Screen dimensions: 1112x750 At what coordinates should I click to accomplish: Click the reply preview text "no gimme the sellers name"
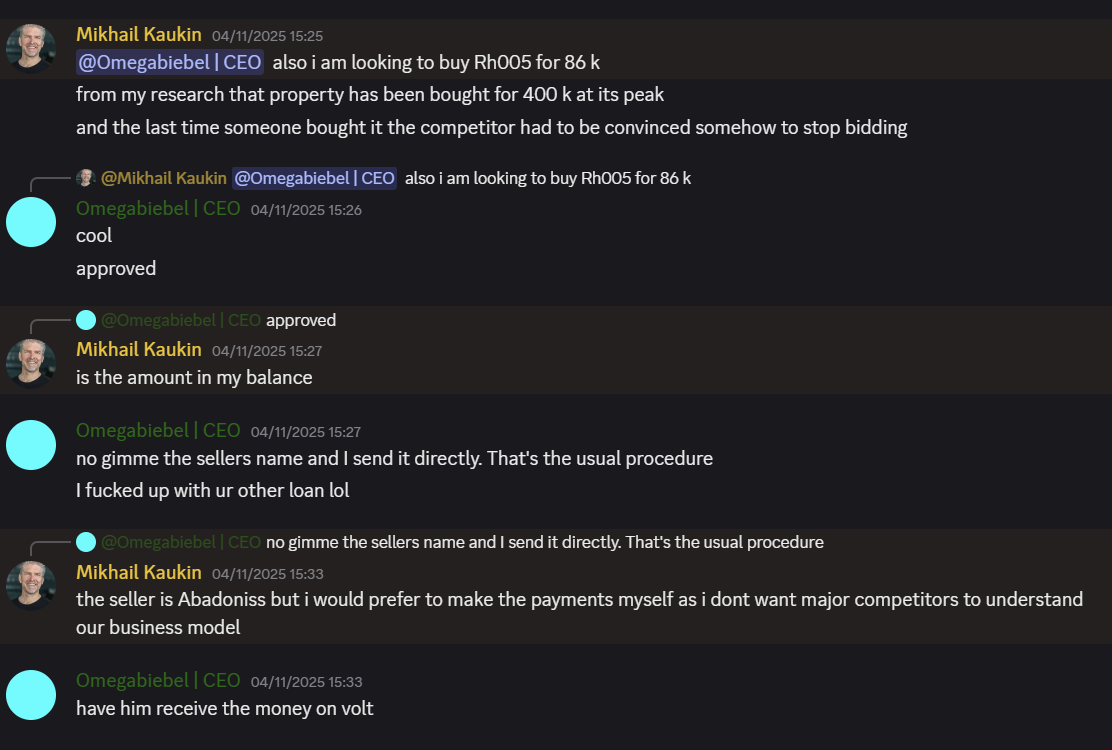coord(544,542)
